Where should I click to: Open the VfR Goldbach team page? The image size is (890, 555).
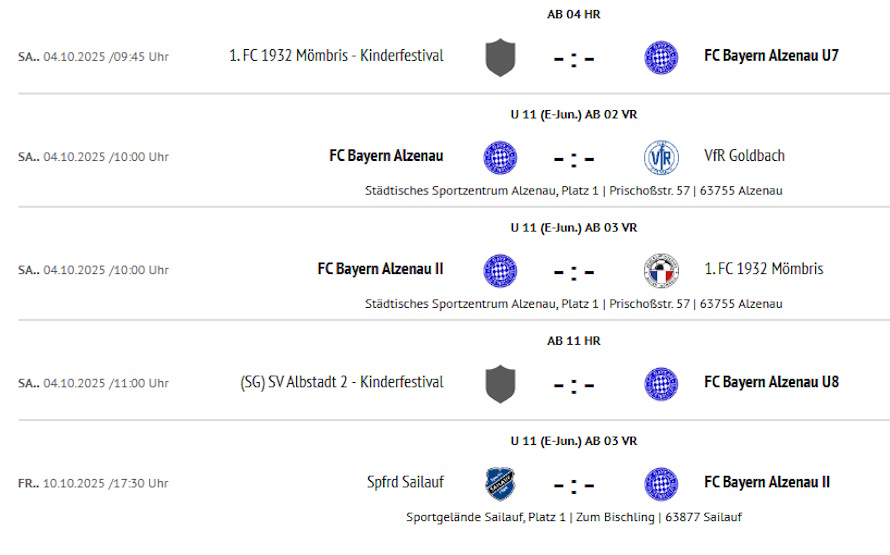coord(744,156)
